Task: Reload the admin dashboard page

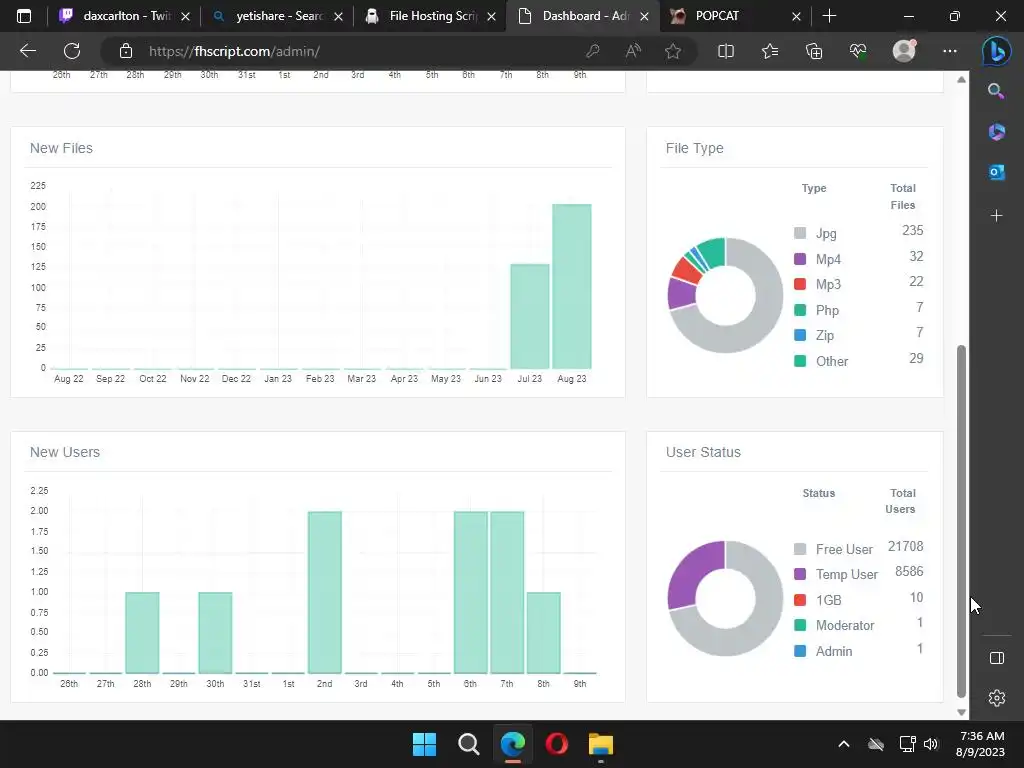Action: 72,51
